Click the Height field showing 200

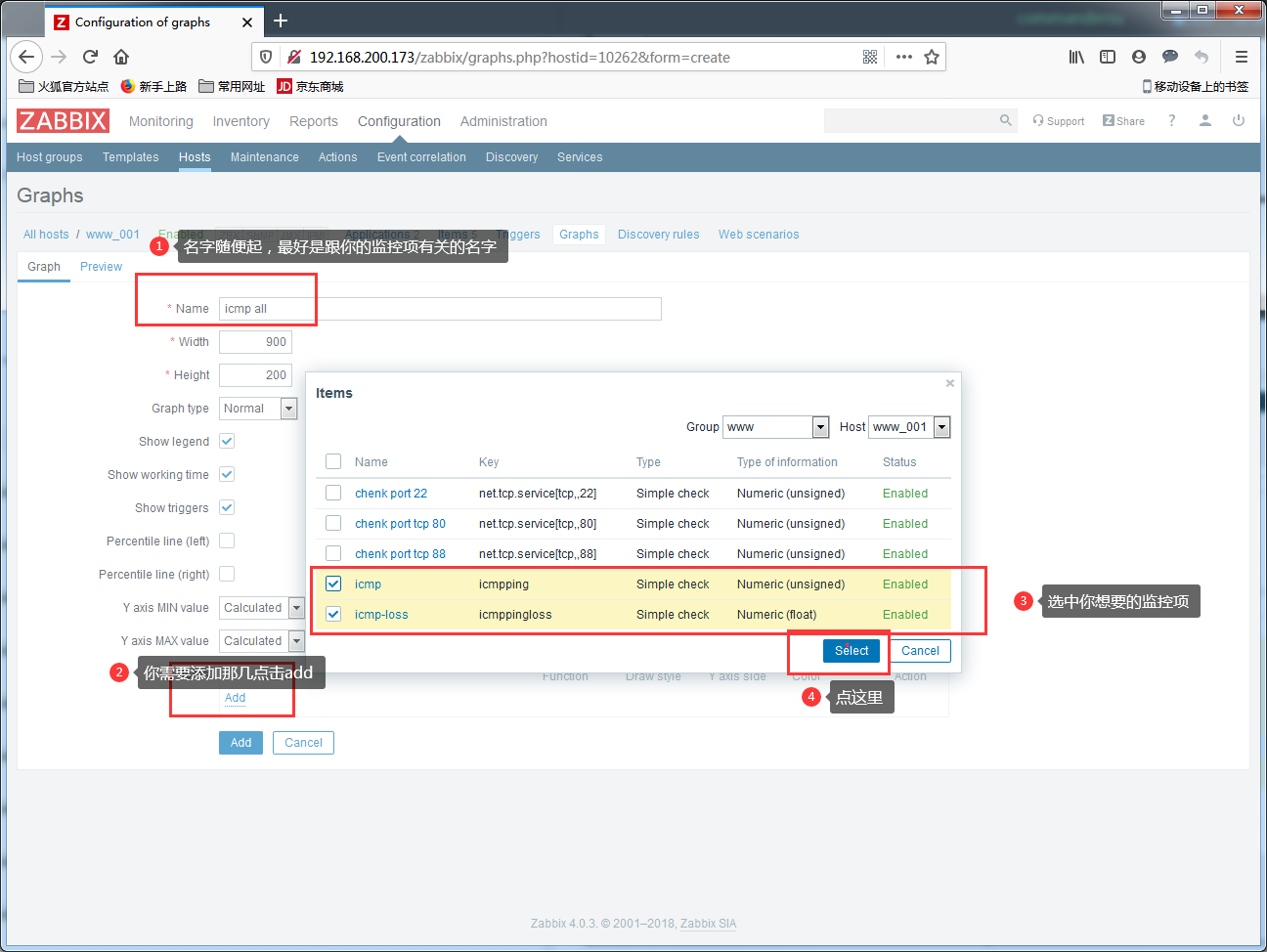(x=255, y=375)
